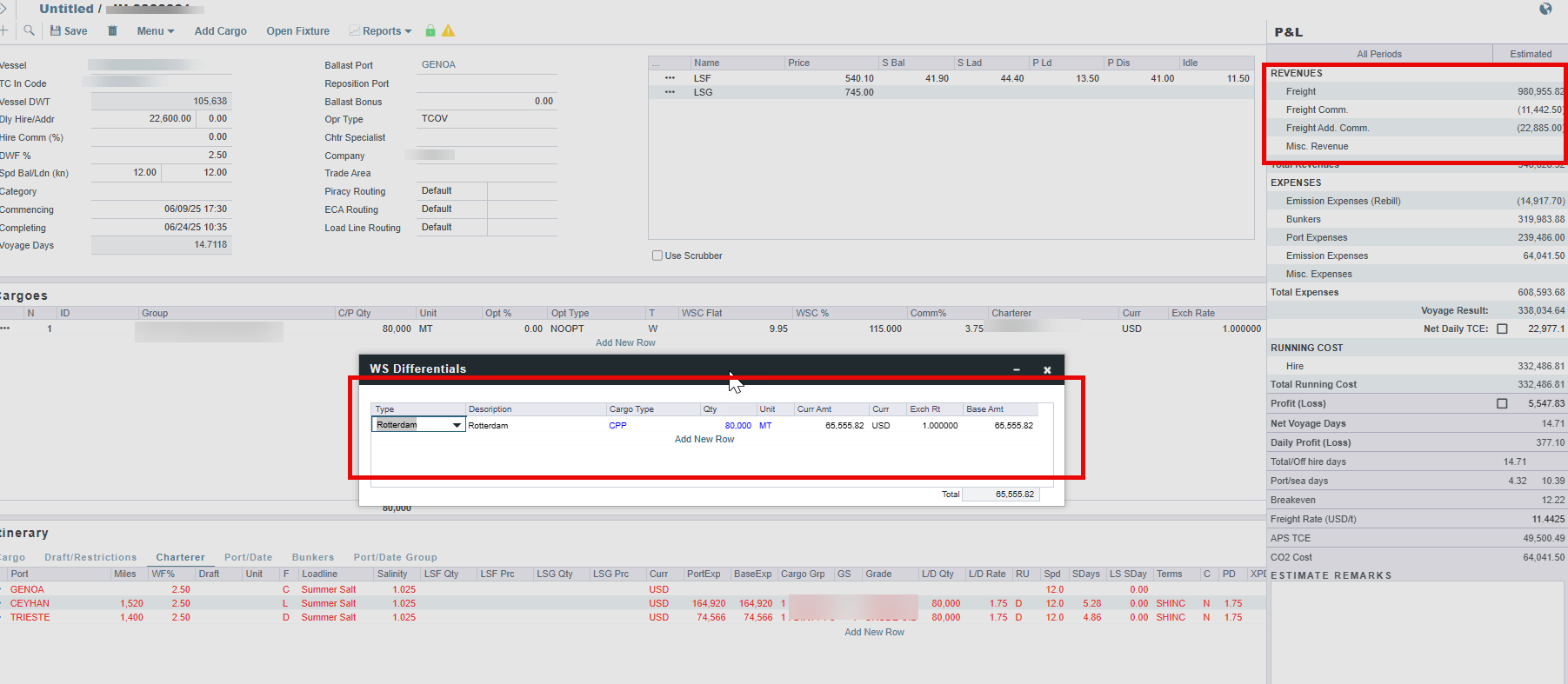Open the Rotterdam Type dropdown
This screenshot has height=684, width=1568.
457,425
